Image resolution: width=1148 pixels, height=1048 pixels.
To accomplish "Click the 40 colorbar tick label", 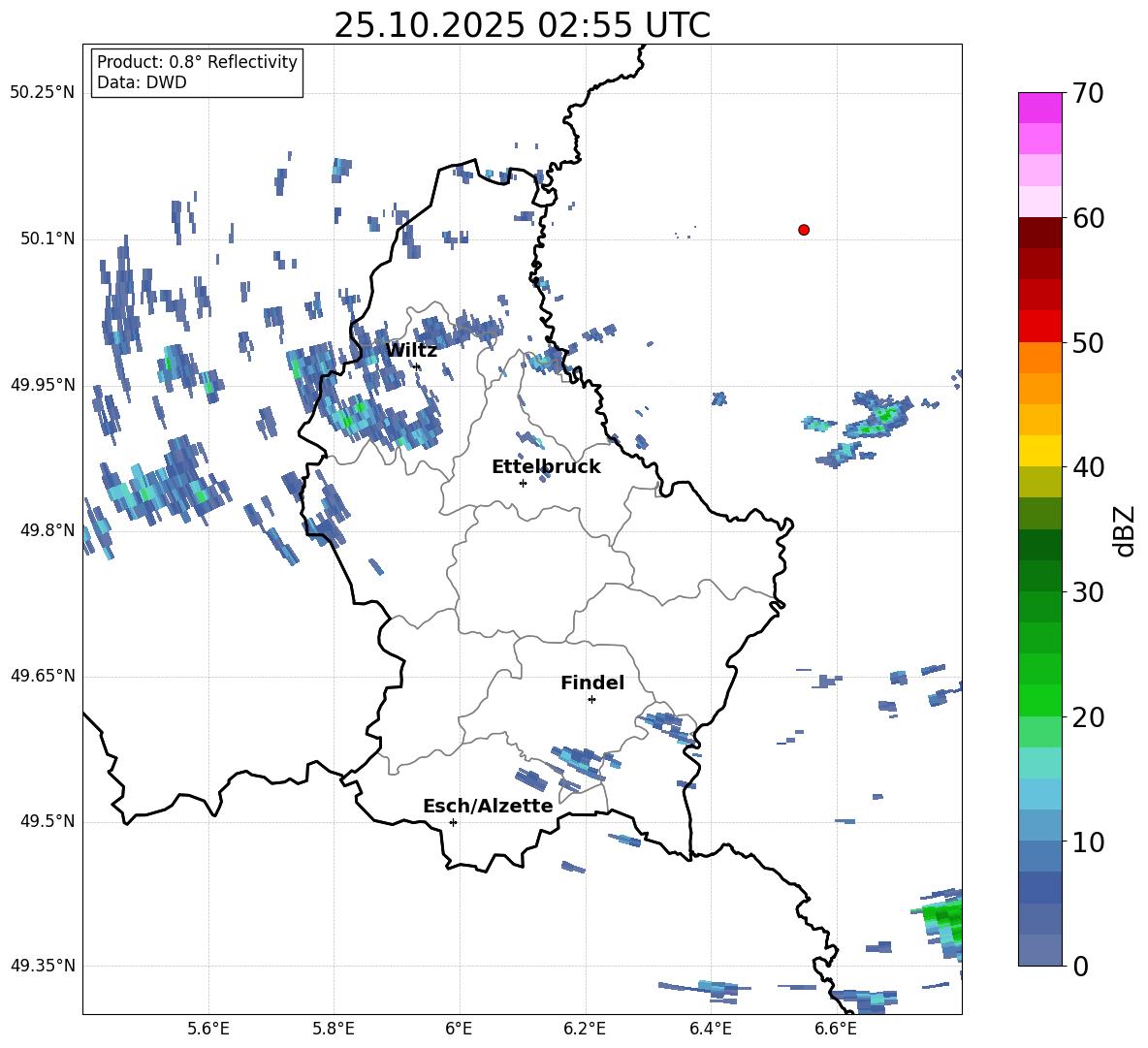I will pyautogui.click(x=1088, y=467).
